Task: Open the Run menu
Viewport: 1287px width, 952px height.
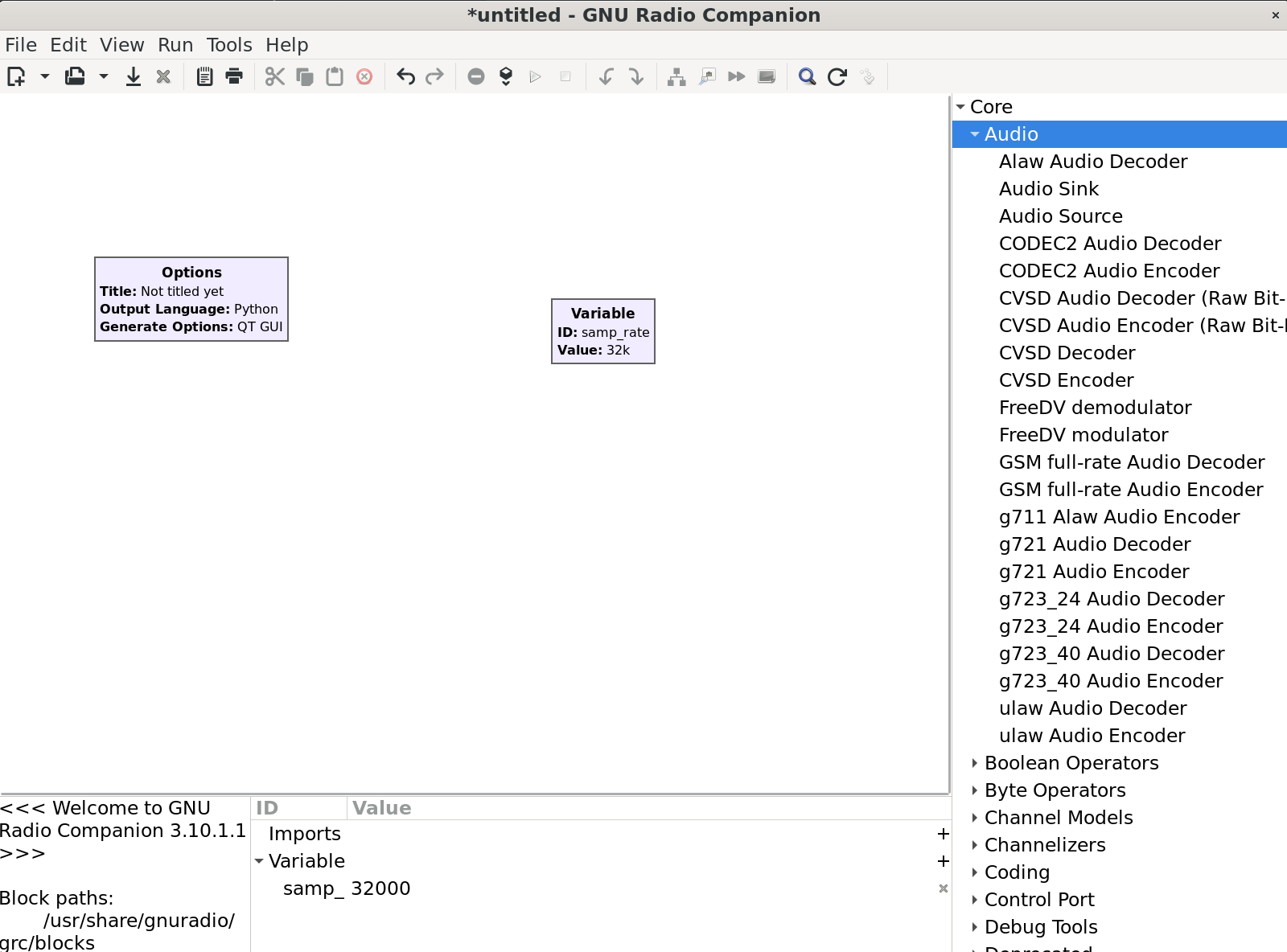Action: [x=175, y=45]
